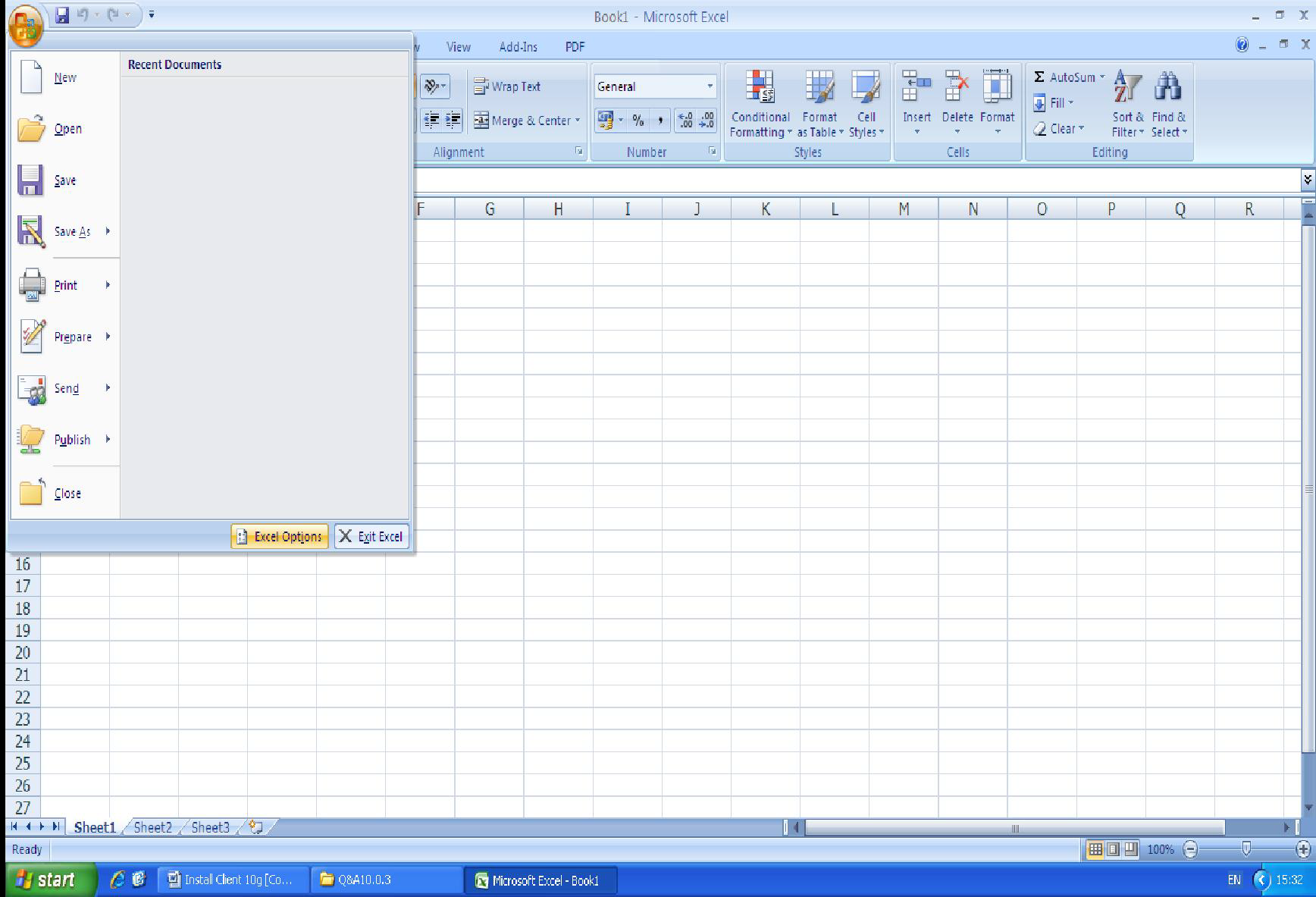The height and width of the screenshot is (897, 1316).
Task: Open the Number dialog launcher
Action: (x=713, y=152)
